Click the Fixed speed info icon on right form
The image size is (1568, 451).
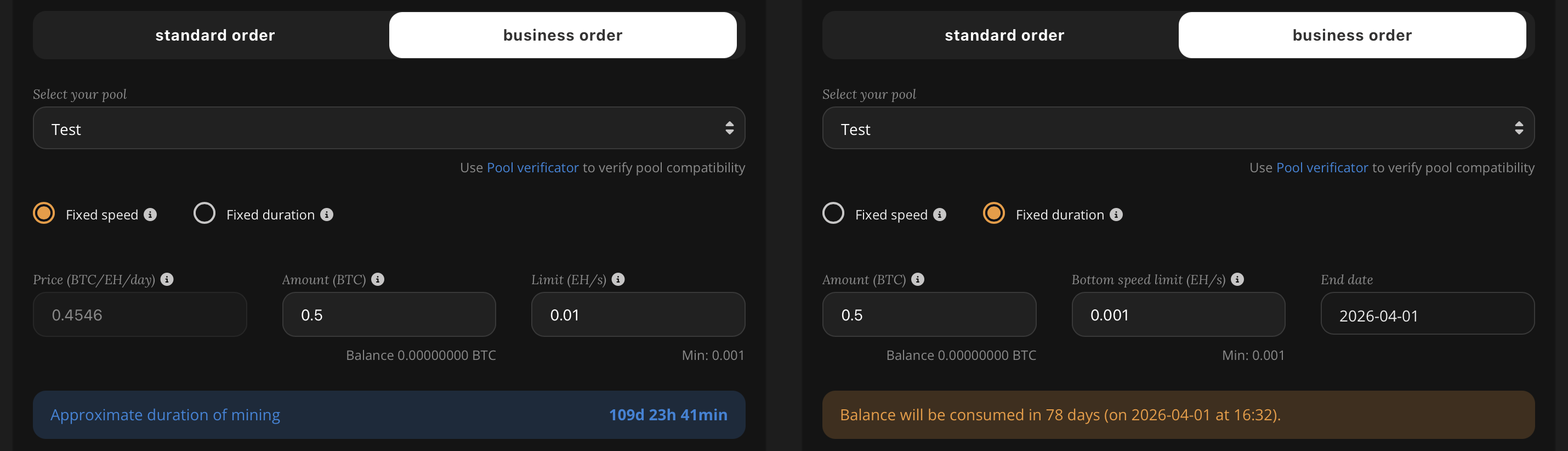point(940,214)
